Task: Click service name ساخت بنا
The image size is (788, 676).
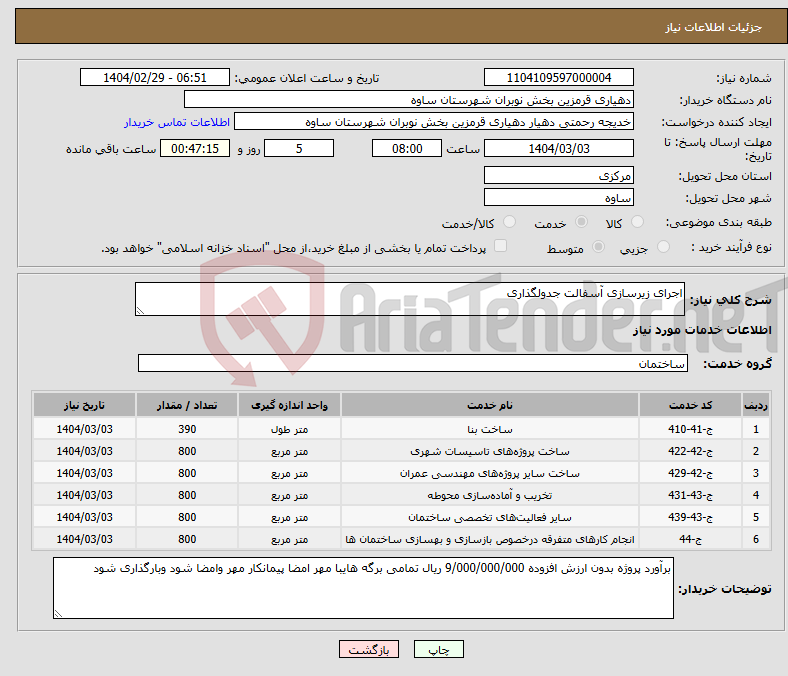Action: point(489,429)
